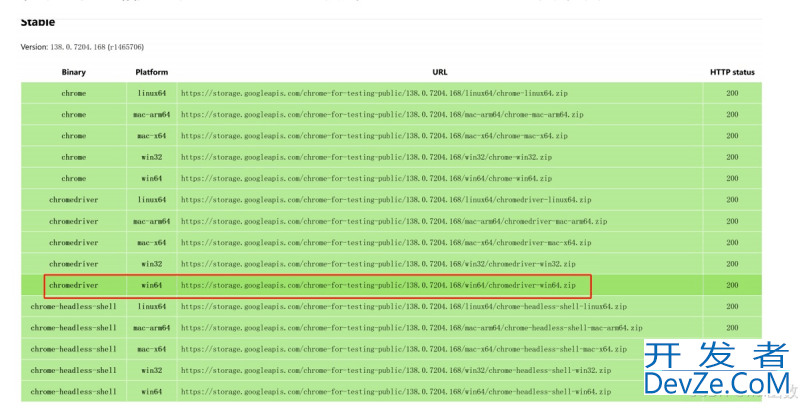Click 'win32' platform cell in chromedriver row
The width and height of the screenshot is (800, 405).
pos(152,264)
